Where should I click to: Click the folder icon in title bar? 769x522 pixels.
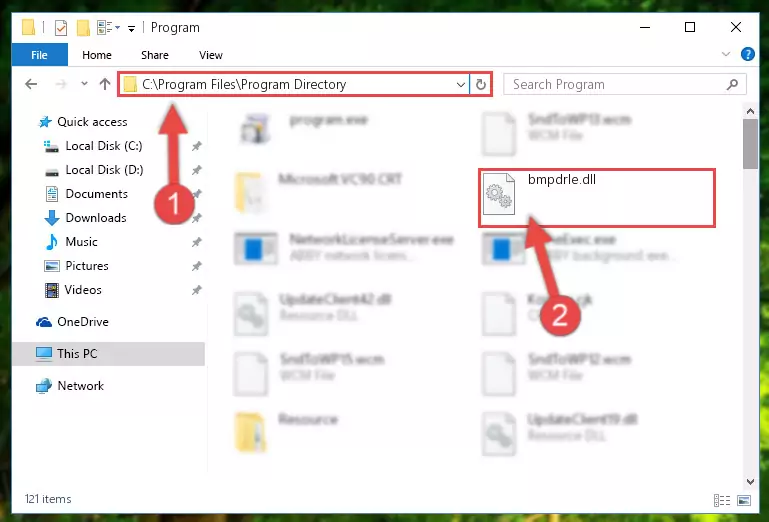point(28,27)
